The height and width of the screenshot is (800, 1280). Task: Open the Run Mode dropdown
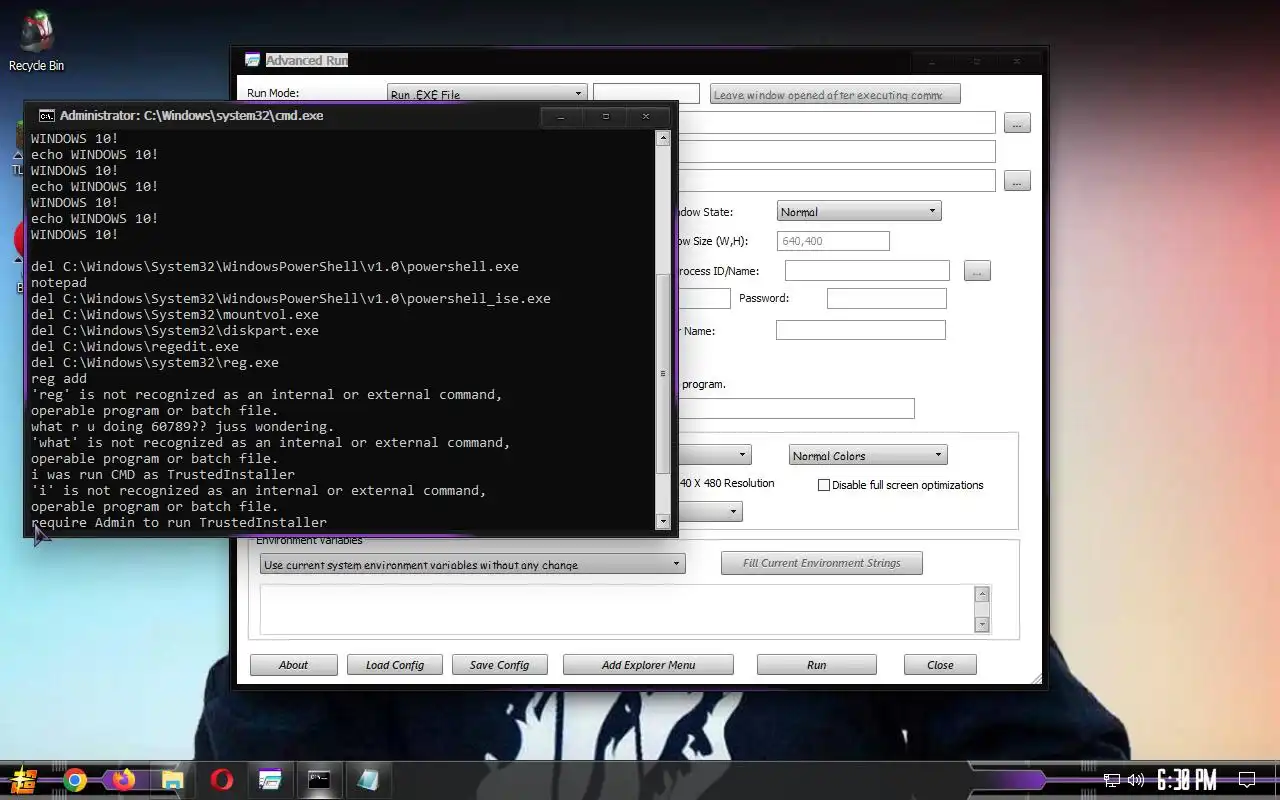(x=486, y=94)
